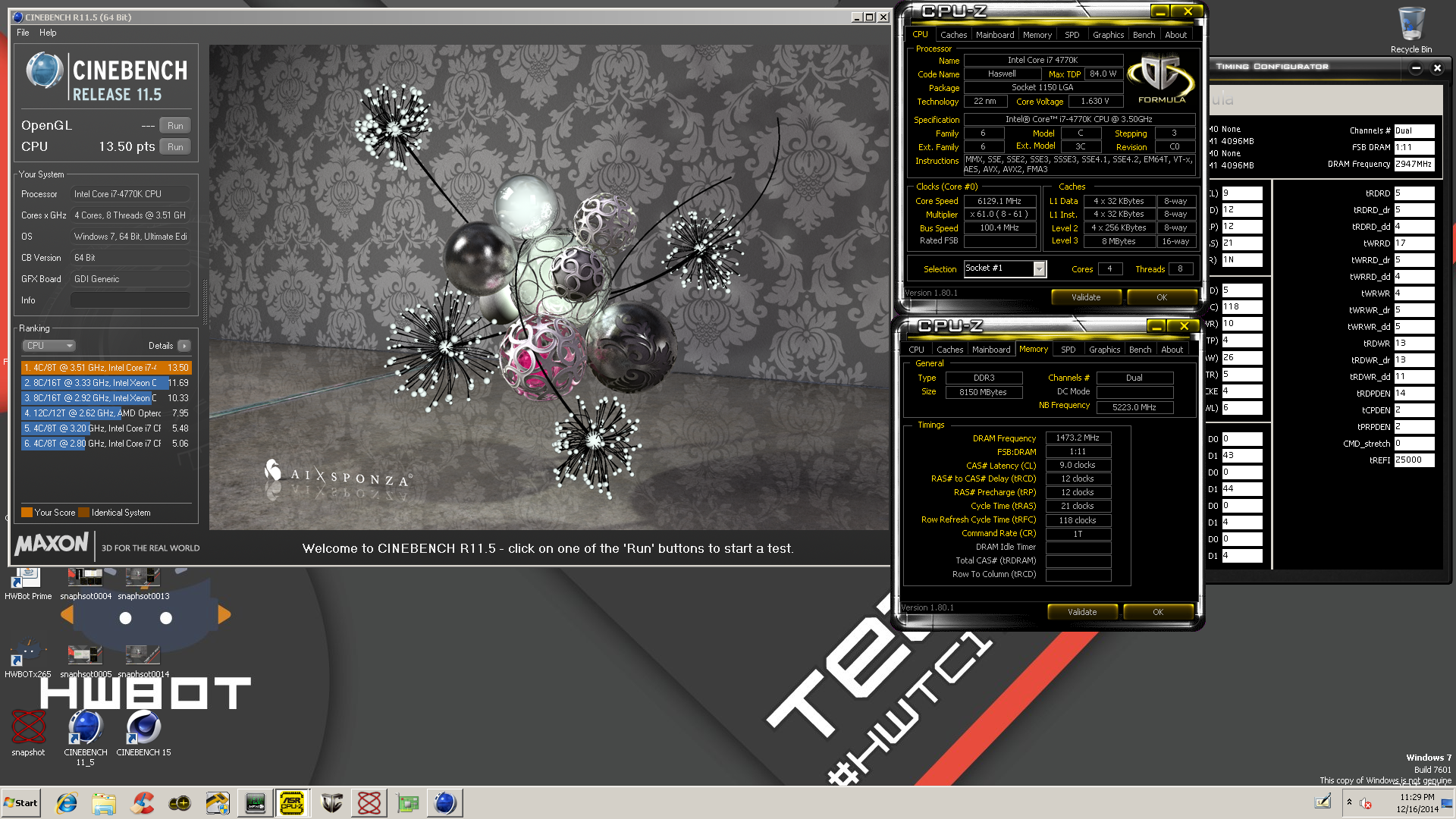Switch to the memory timing tool taskbar button
Image resolution: width=1456 pixels, height=819 pixels.
(x=256, y=803)
